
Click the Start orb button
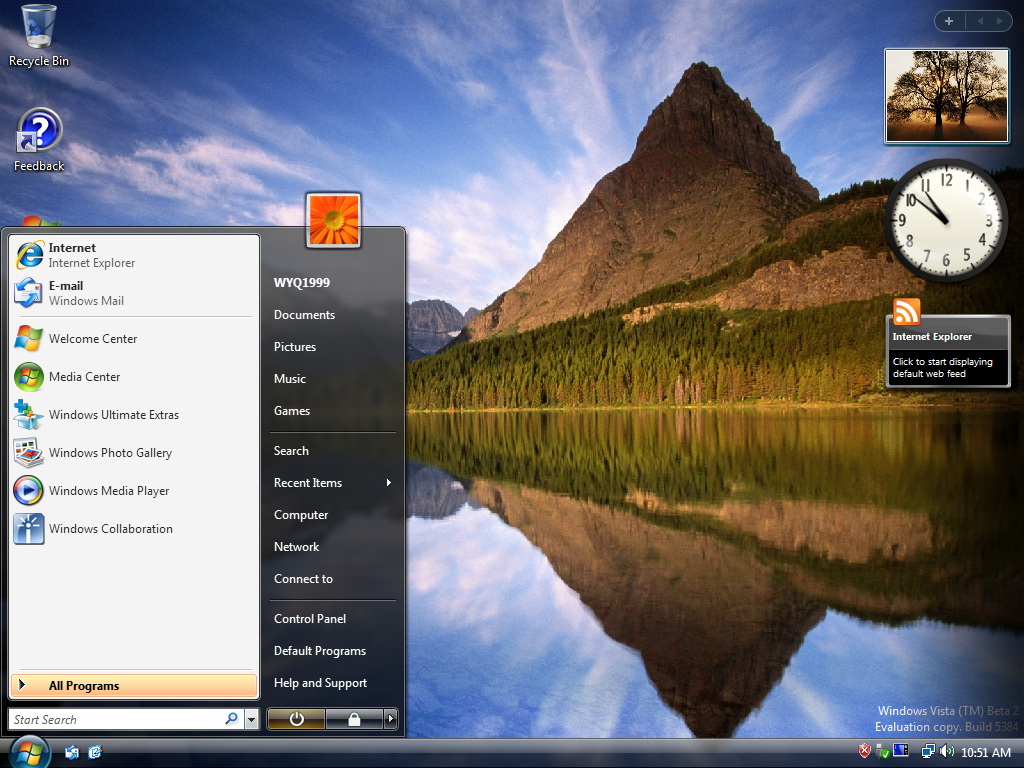pos(29,752)
